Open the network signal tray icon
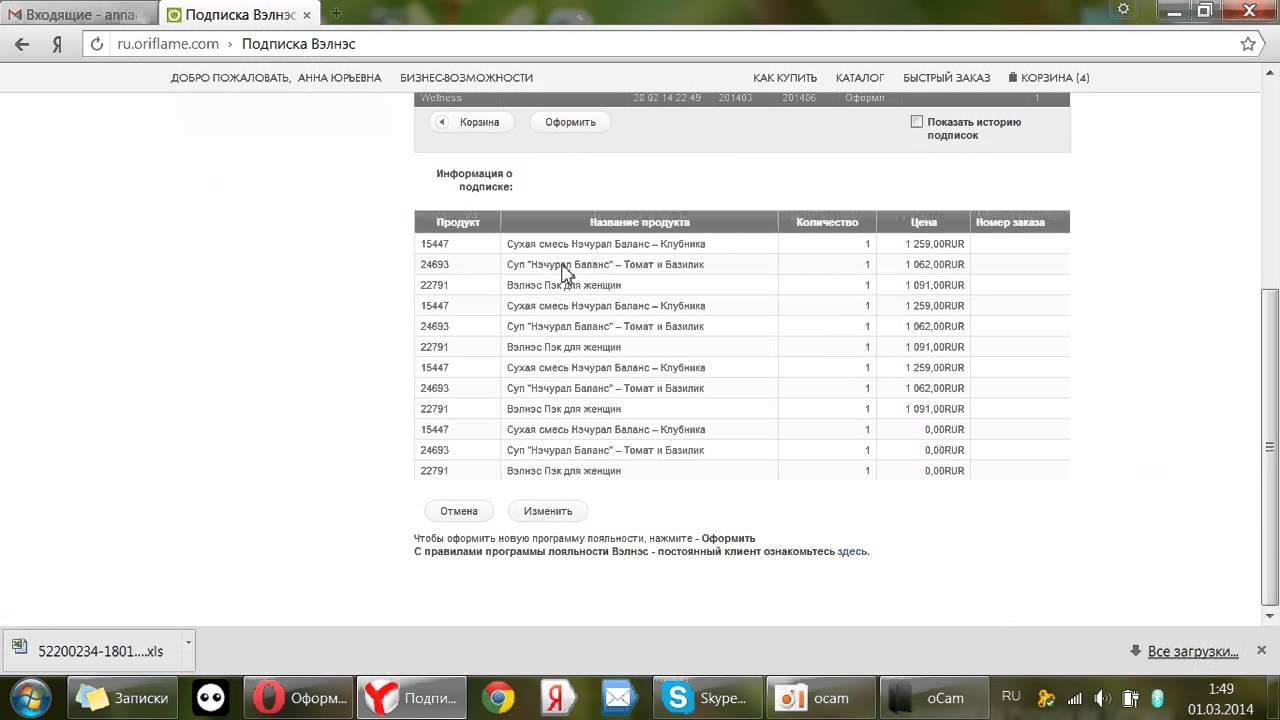 [x=1075, y=699]
